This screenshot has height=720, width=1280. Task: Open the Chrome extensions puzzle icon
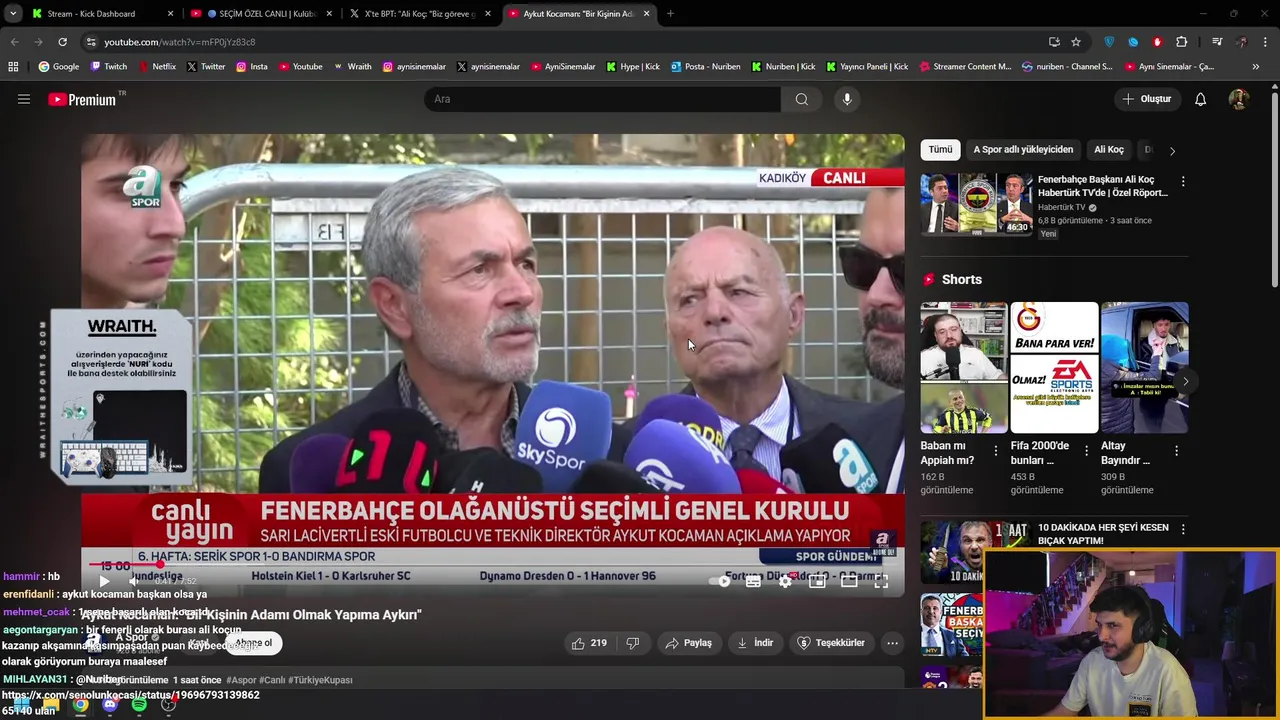(1181, 42)
